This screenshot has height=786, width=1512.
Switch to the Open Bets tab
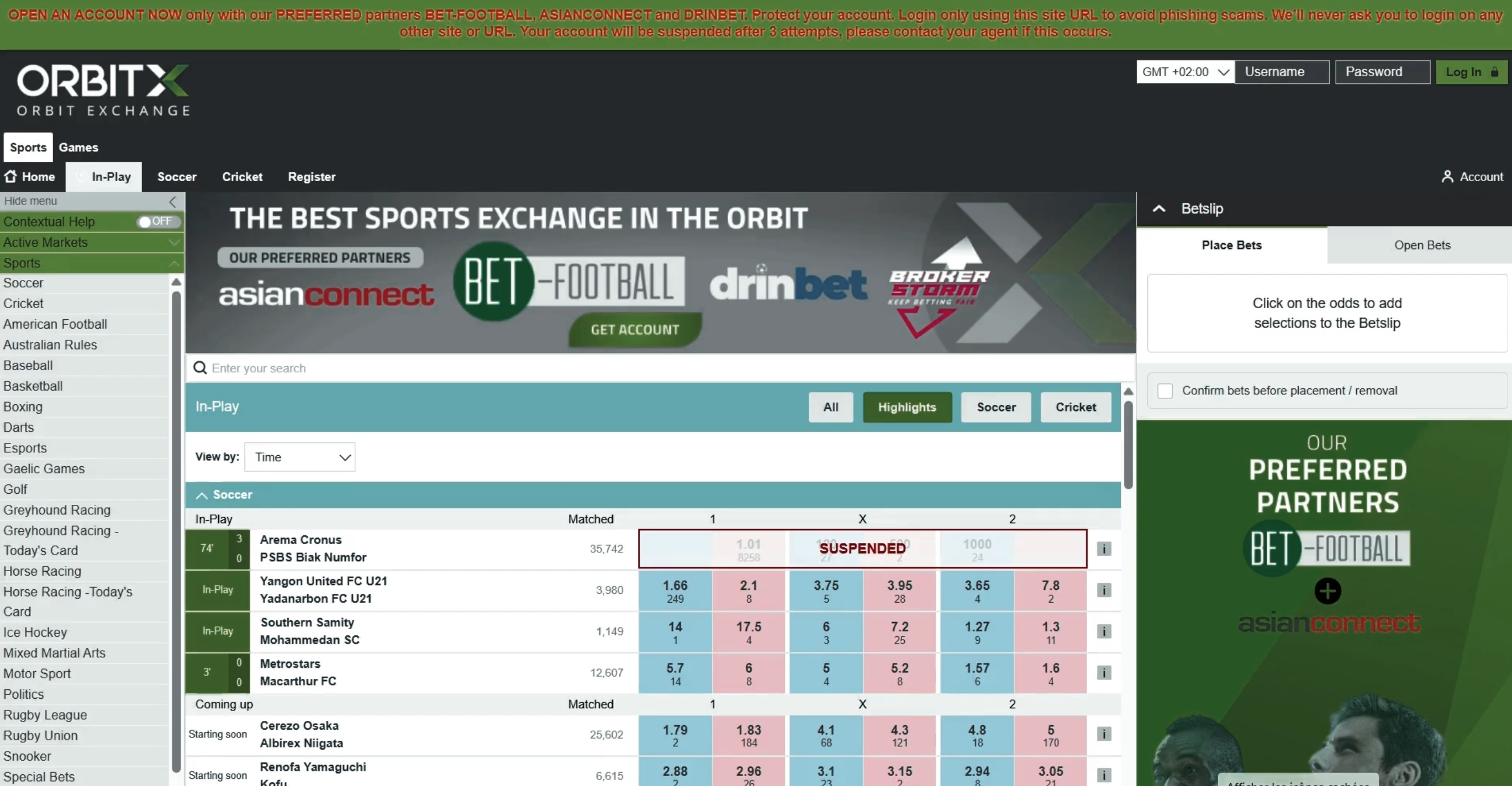pyautogui.click(x=1421, y=245)
